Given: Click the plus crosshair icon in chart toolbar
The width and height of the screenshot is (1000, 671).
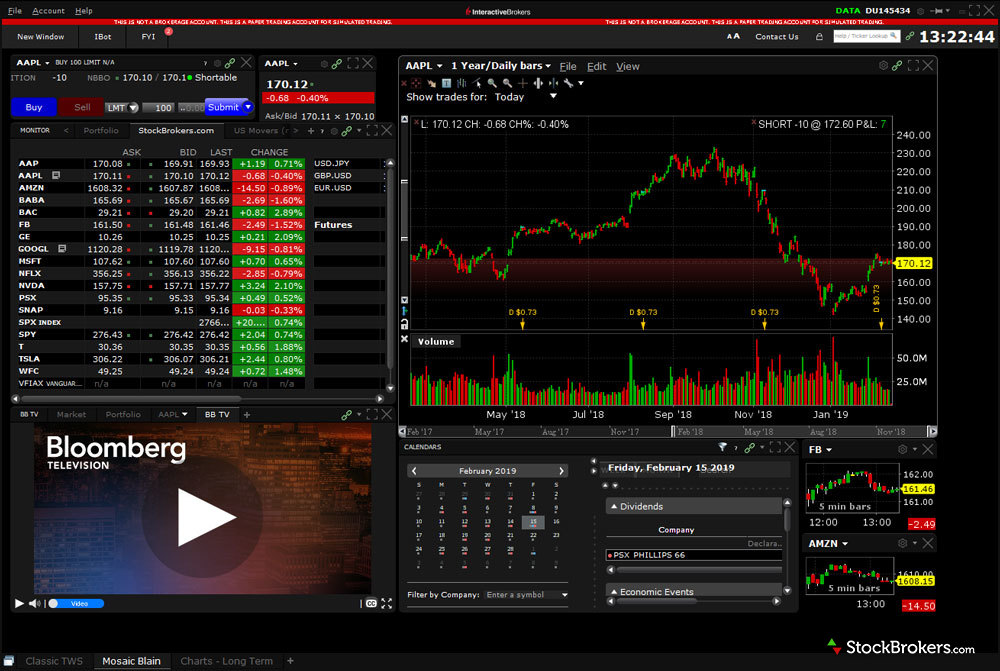Looking at the screenshot, I should click(x=523, y=83).
